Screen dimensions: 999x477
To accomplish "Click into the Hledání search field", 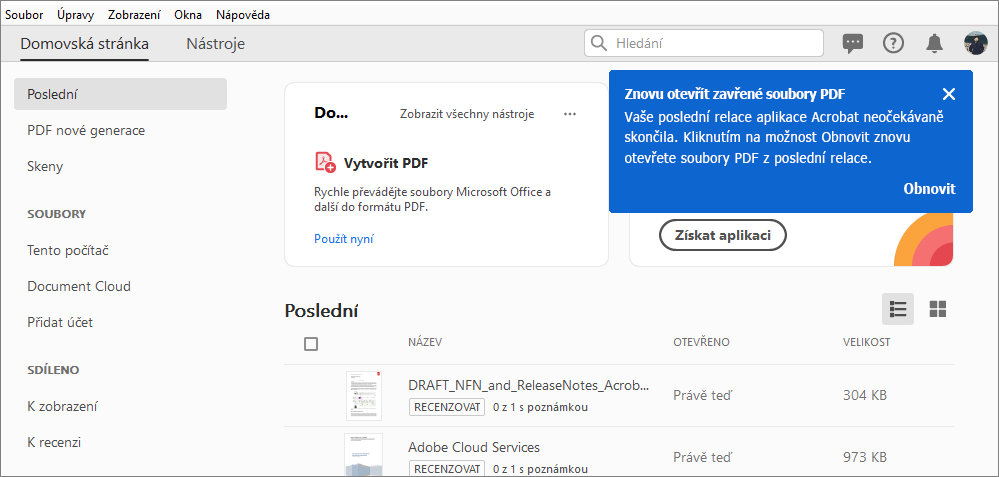I will click(703, 43).
